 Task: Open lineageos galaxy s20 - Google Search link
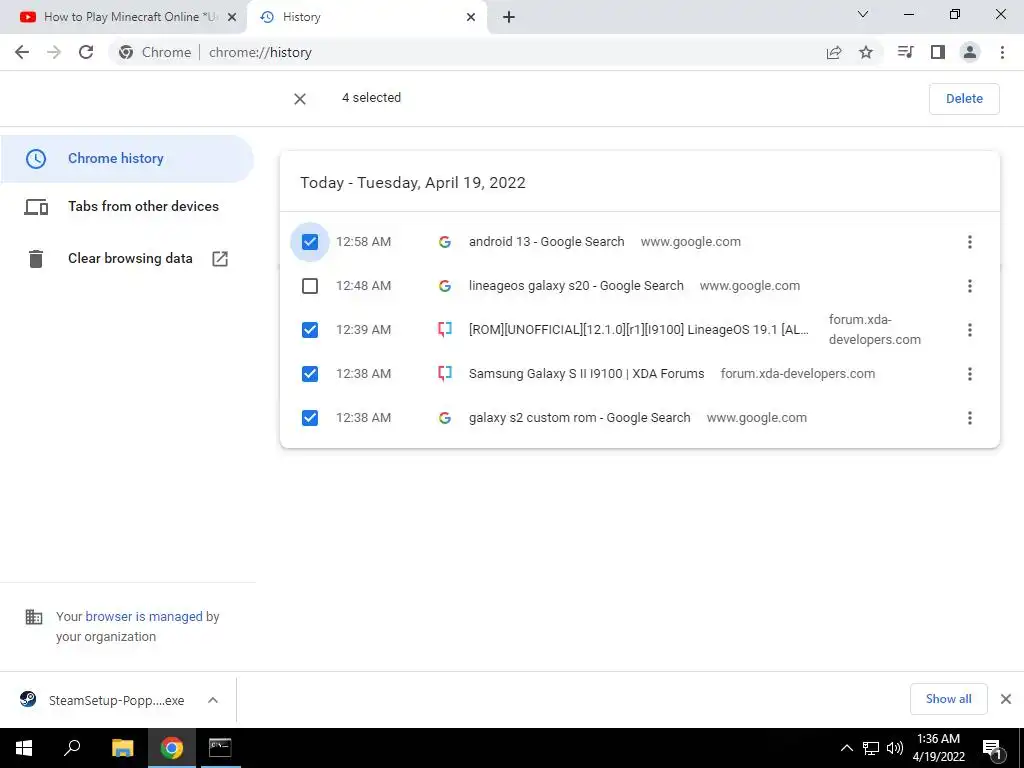pyautogui.click(x=576, y=286)
